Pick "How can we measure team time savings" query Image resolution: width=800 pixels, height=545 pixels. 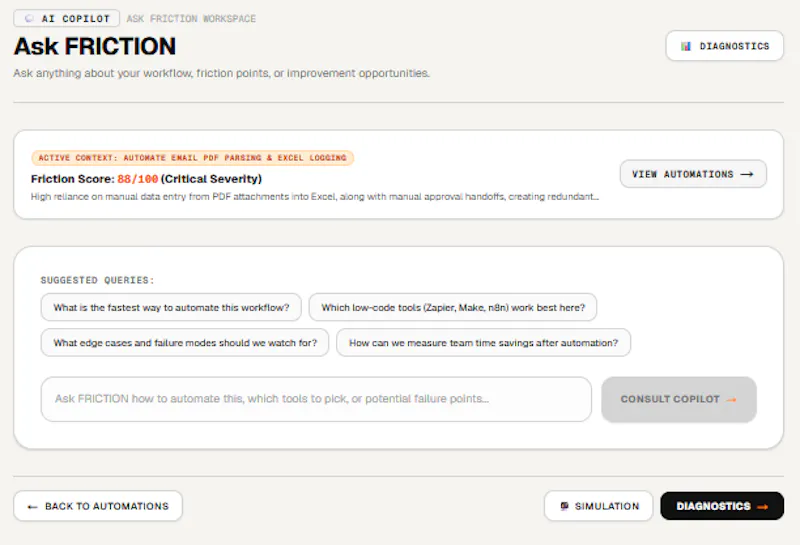click(483, 342)
